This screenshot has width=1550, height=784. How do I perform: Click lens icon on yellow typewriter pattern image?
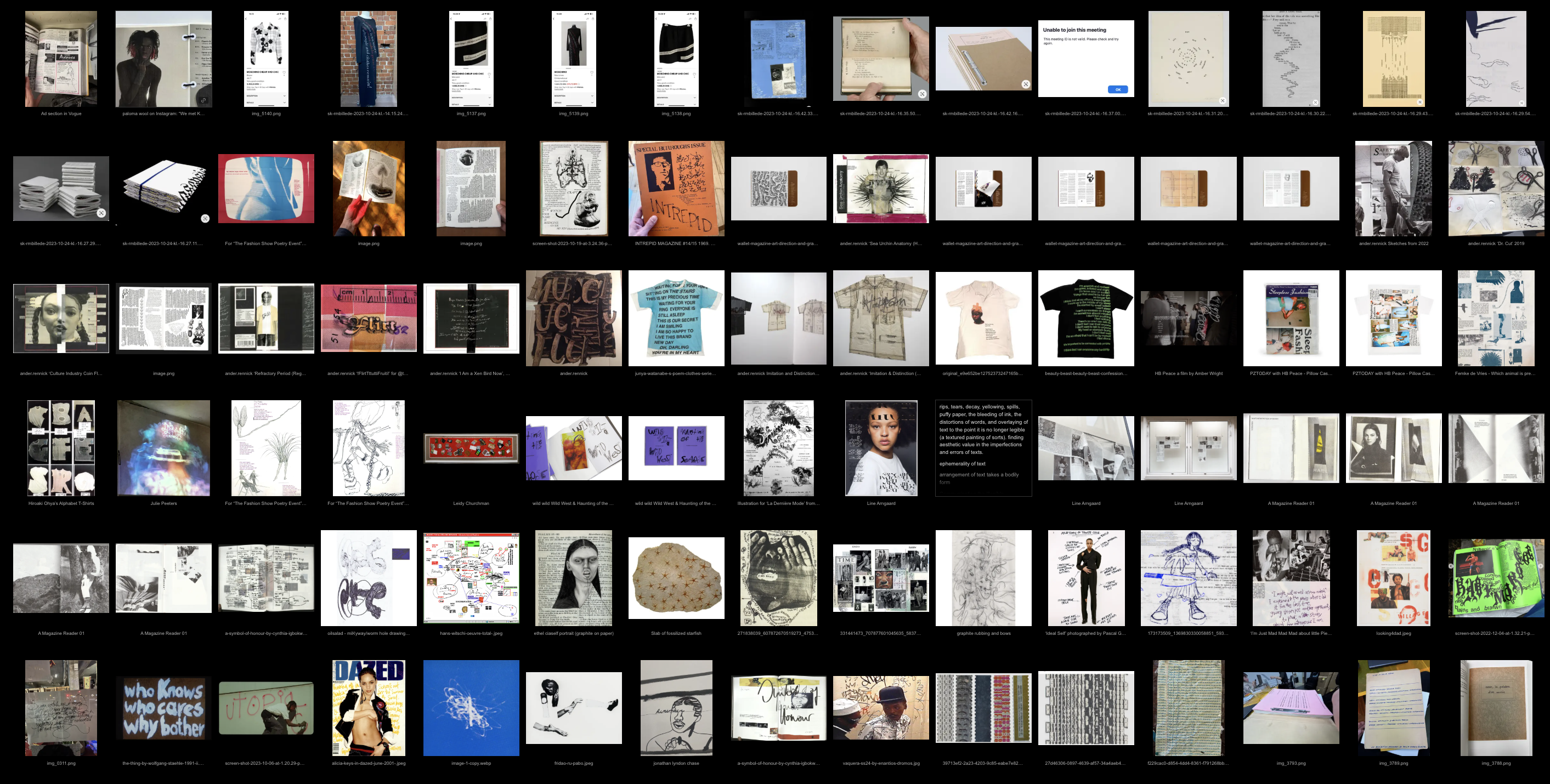point(1419,101)
